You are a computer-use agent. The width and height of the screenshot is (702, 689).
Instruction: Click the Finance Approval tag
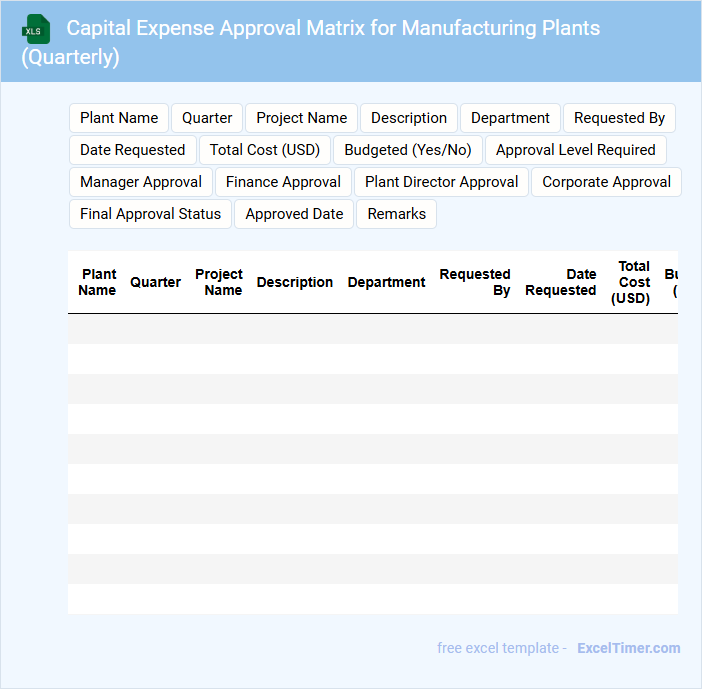283,182
